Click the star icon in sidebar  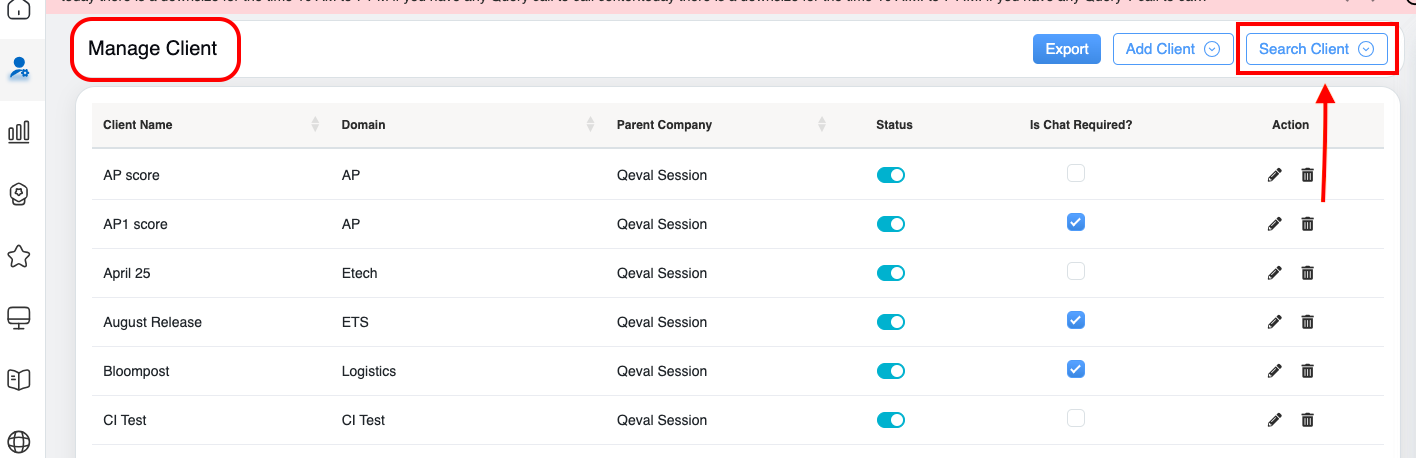click(19, 257)
